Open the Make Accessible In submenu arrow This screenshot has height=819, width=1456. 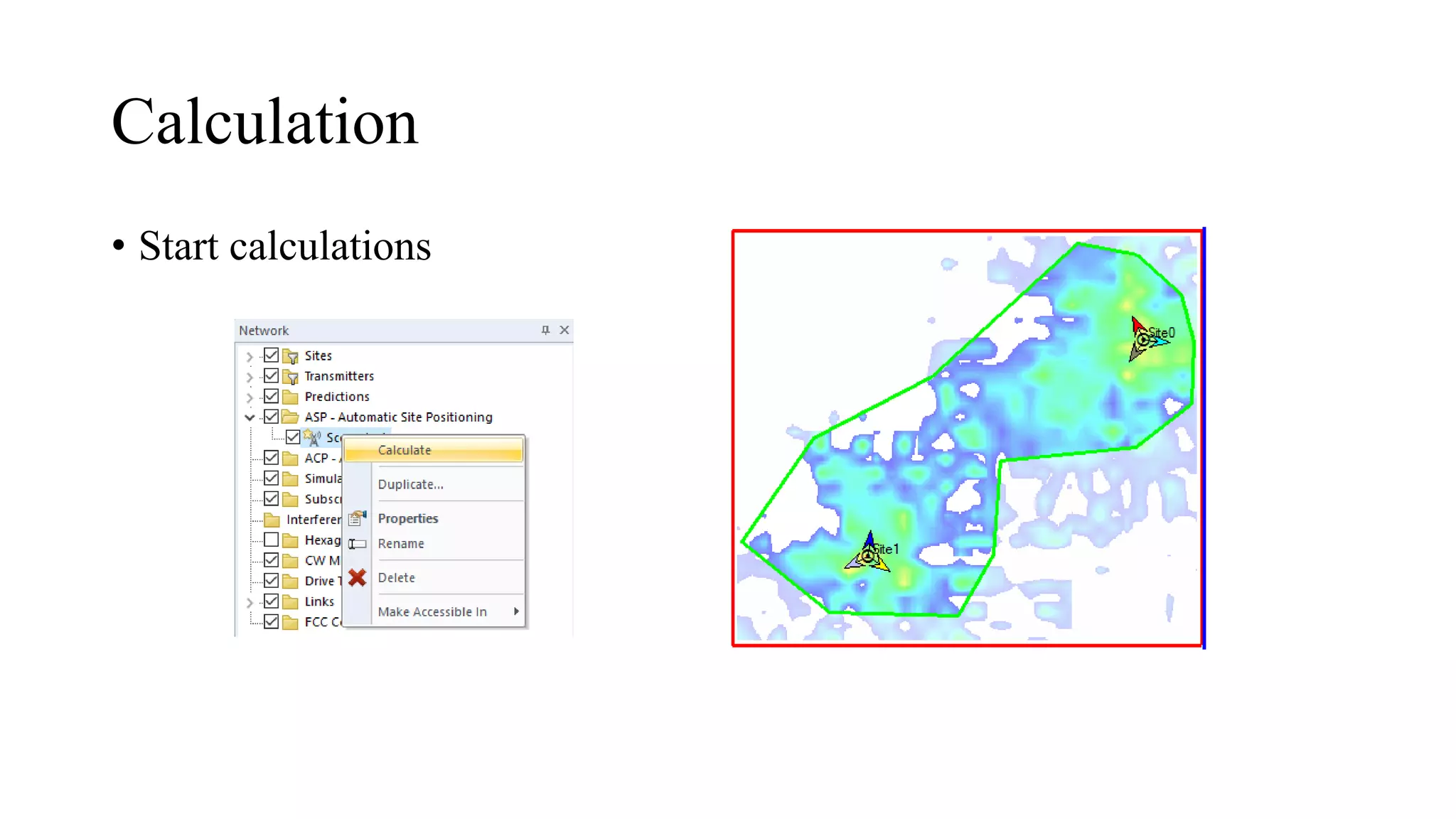[x=516, y=611]
